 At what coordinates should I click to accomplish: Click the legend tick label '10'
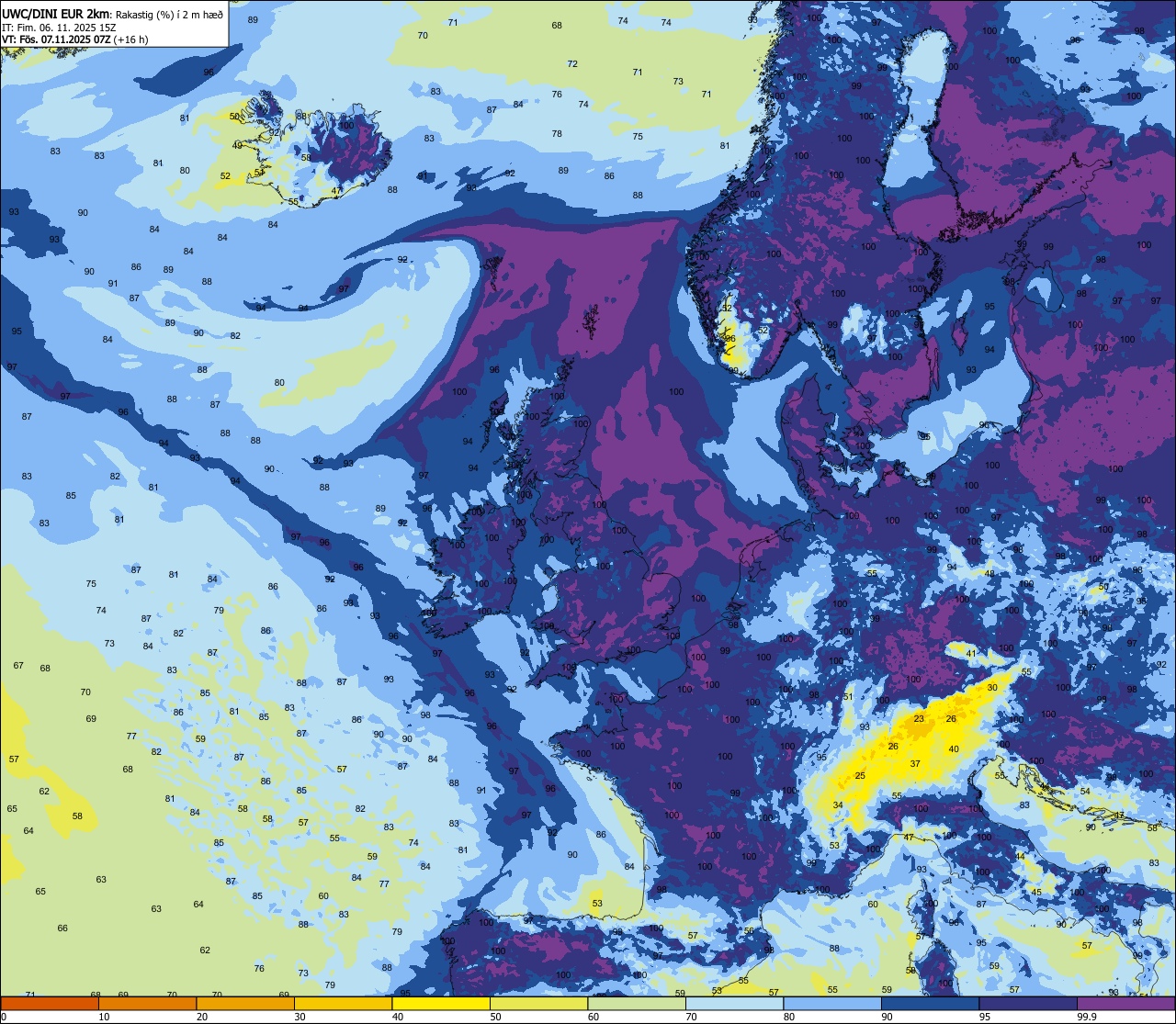coord(104,1017)
